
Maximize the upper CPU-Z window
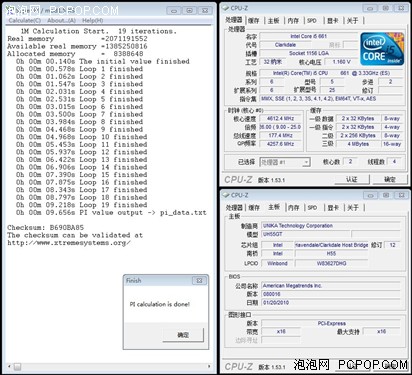[x=385, y=8]
